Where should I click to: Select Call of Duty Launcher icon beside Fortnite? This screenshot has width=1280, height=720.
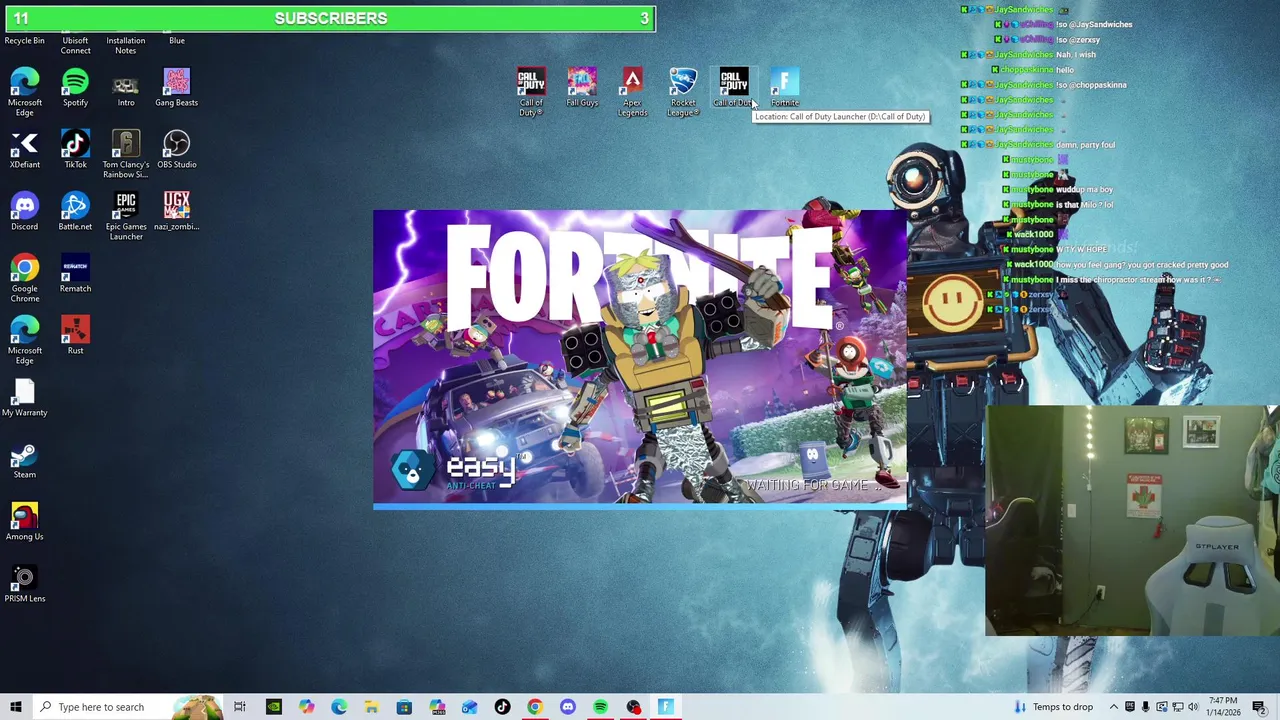coord(733,88)
